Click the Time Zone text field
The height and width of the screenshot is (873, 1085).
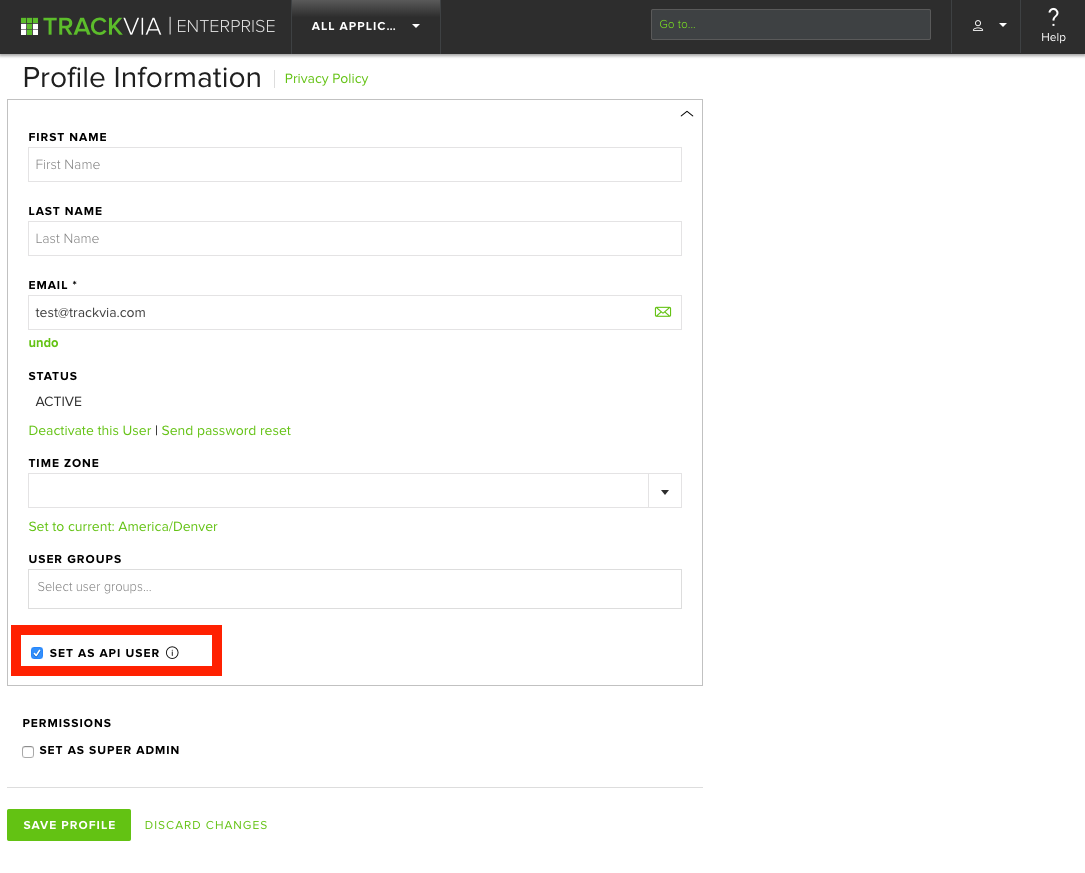338,490
